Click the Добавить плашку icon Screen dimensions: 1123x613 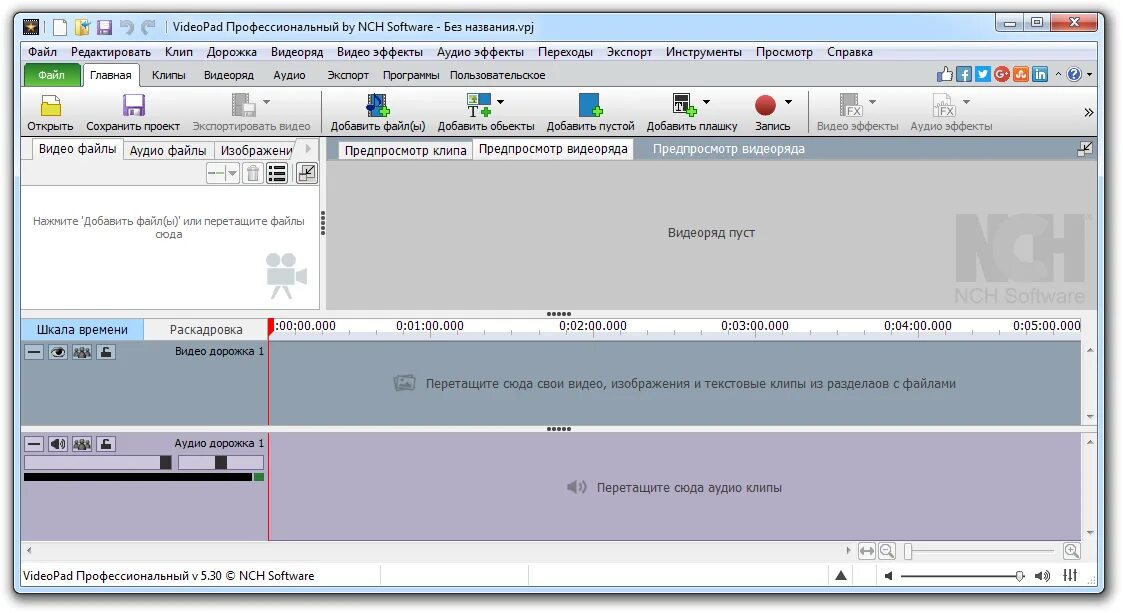coord(684,105)
